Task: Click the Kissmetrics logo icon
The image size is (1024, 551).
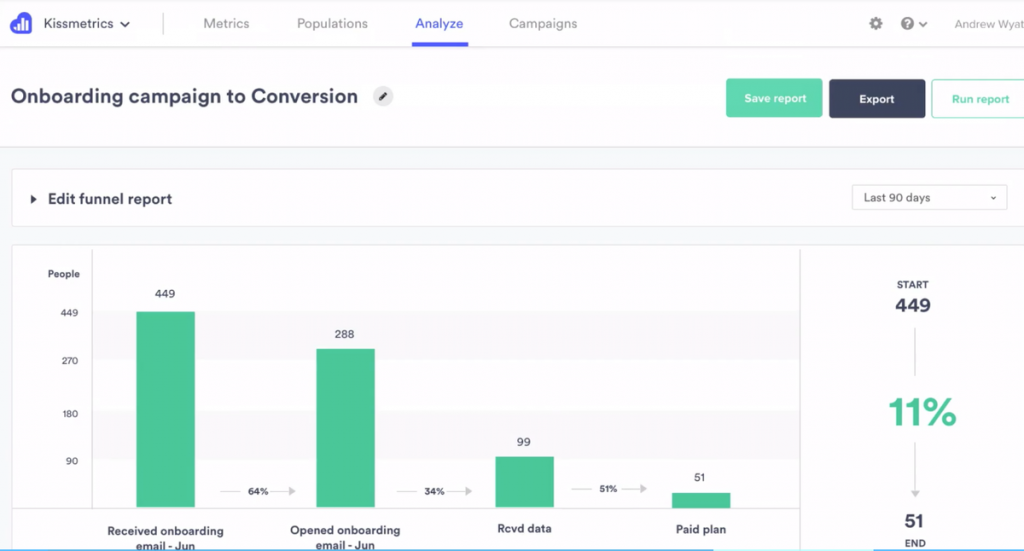Action: (21, 23)
